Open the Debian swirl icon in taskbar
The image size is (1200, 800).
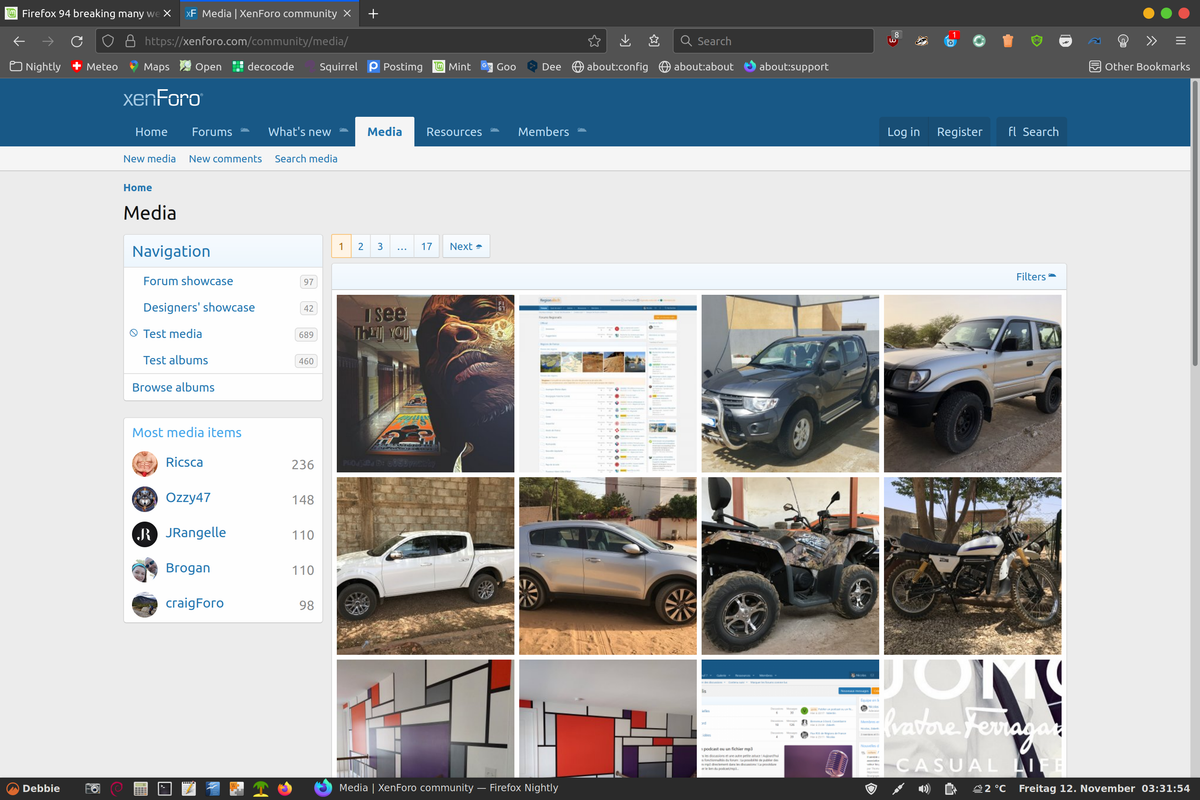click(x=117, y=788)
